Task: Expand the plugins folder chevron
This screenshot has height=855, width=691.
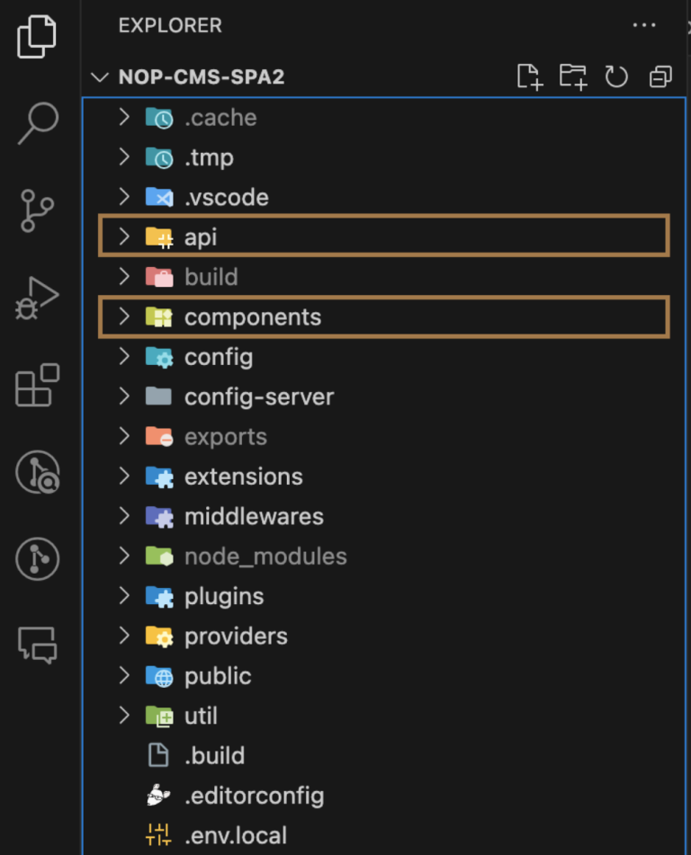Action: (124, 595)
